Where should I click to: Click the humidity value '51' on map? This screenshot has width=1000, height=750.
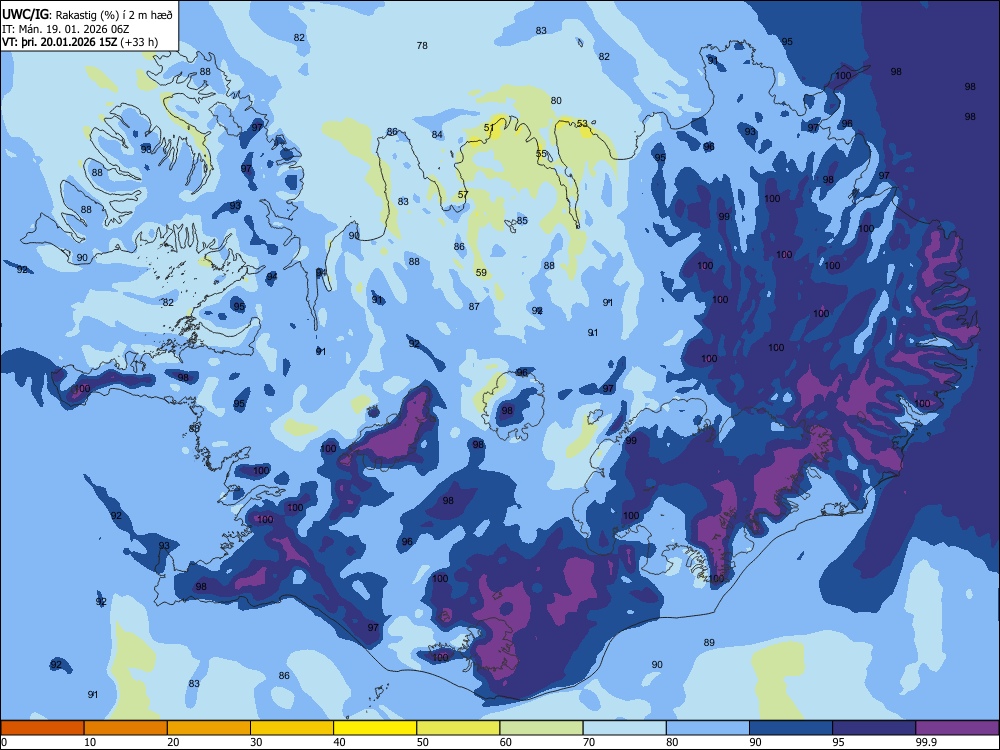coord(489,128)
